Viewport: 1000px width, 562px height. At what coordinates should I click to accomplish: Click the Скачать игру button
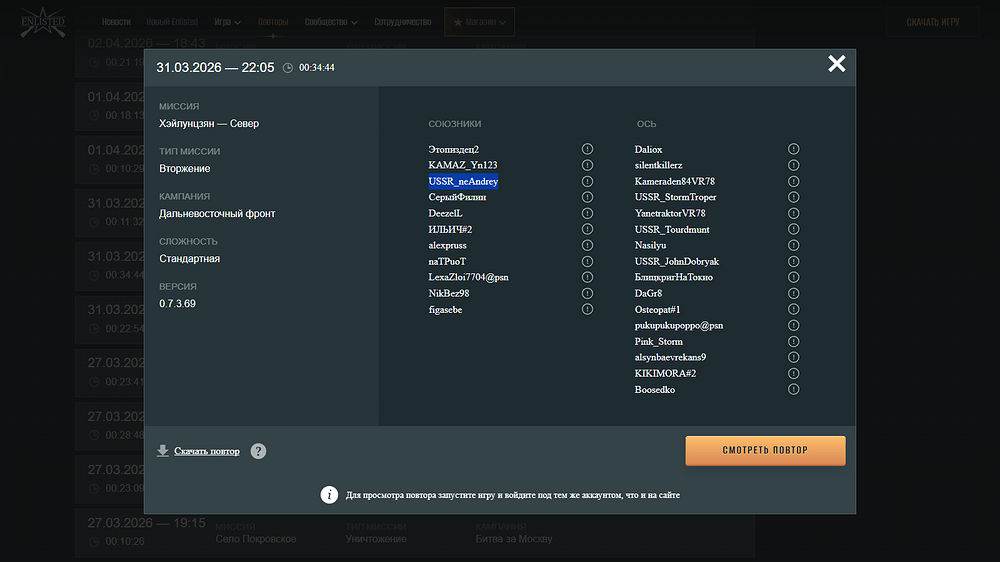pyautogui.click(x=932, y=22)
